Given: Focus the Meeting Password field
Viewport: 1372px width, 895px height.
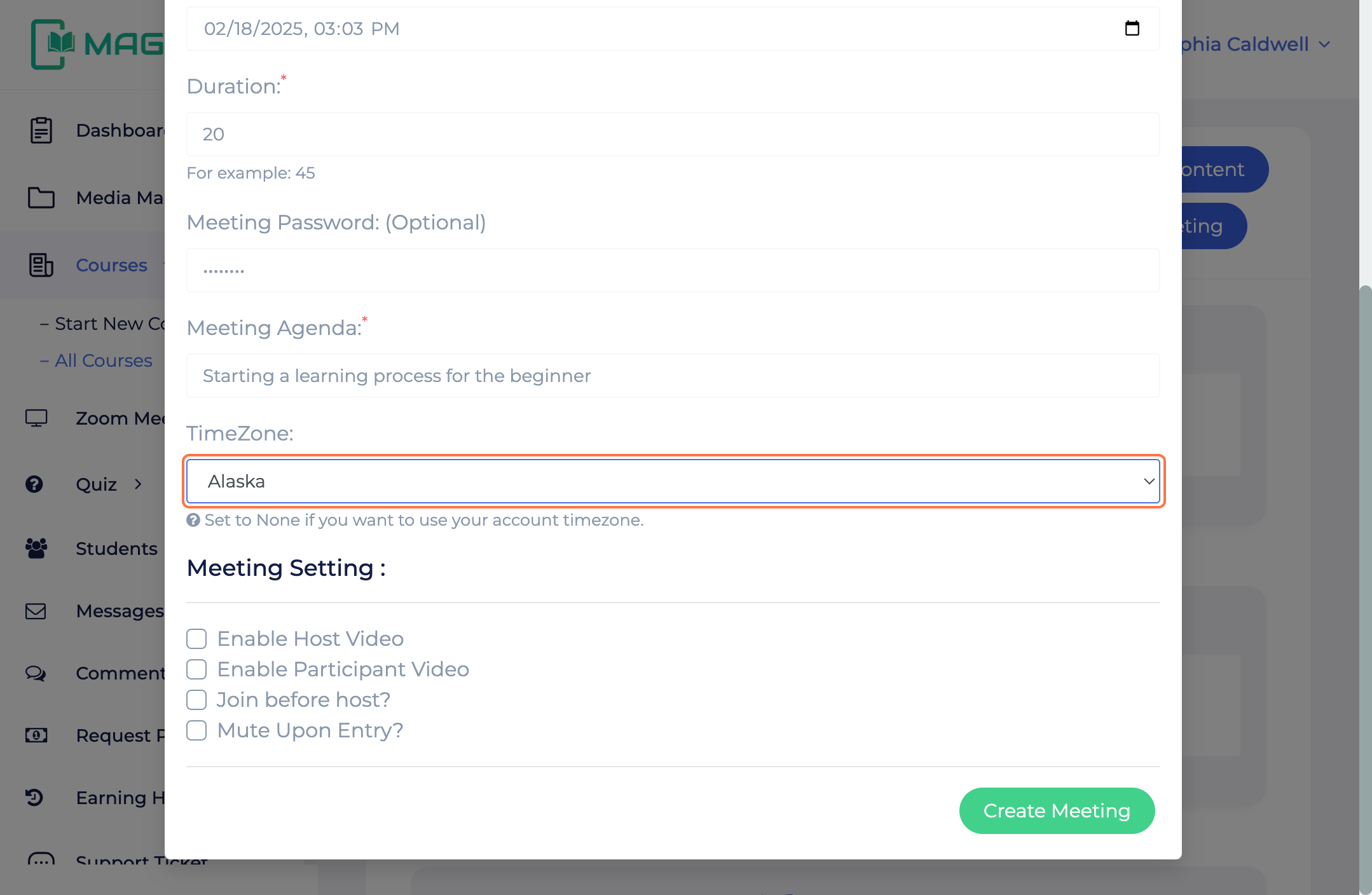Looking at the screenshot, I should (673, 270).
